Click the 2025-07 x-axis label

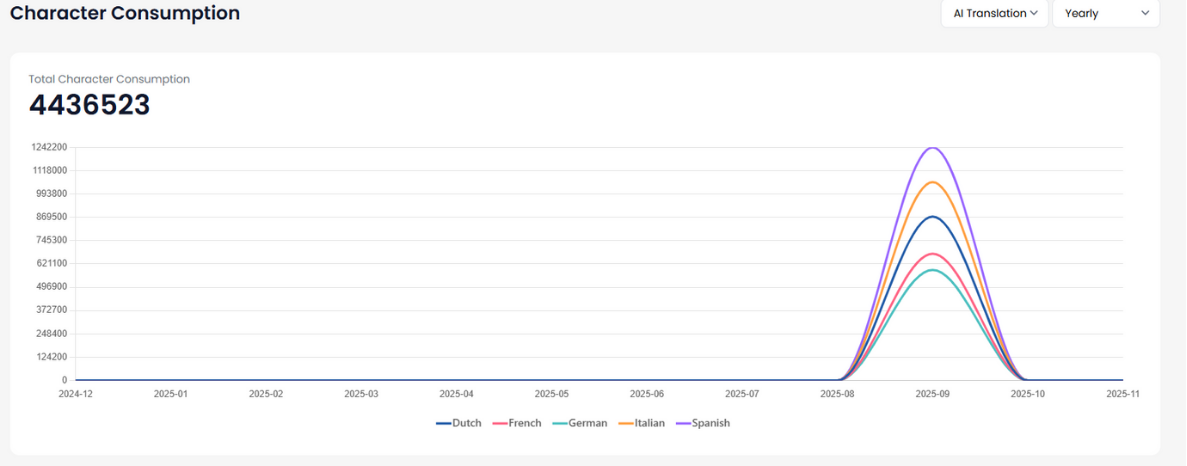click(x=742, y=393)
